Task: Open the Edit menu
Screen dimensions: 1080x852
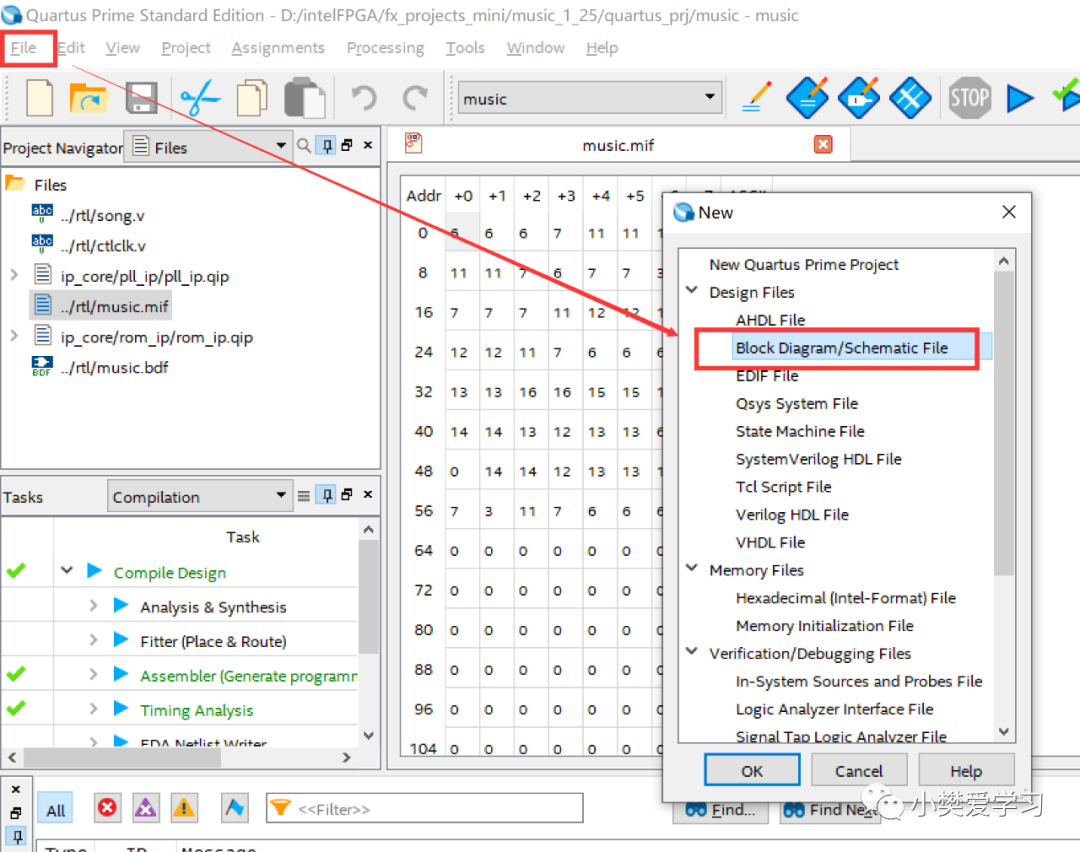Action: [71, 48]
